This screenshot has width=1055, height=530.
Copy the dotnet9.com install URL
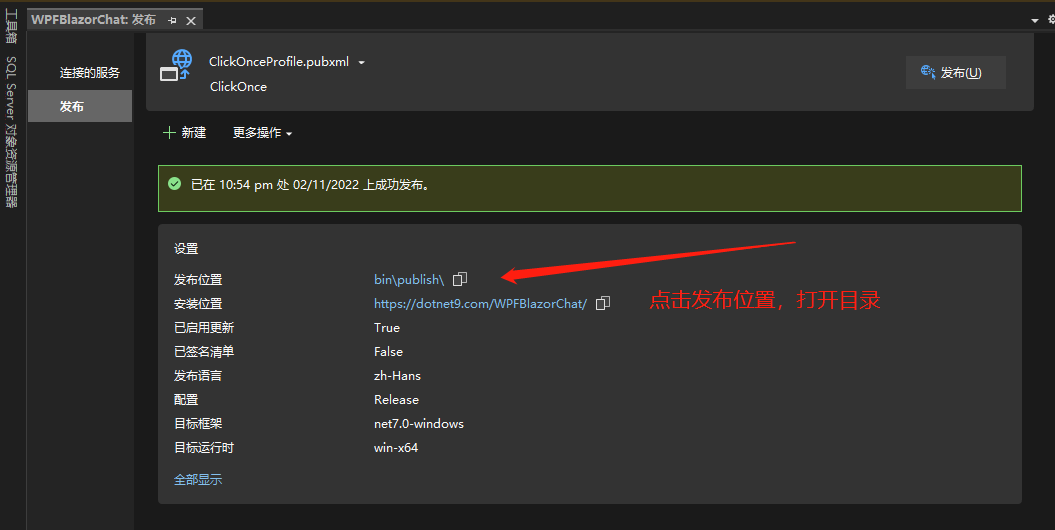tap(603, 303)
